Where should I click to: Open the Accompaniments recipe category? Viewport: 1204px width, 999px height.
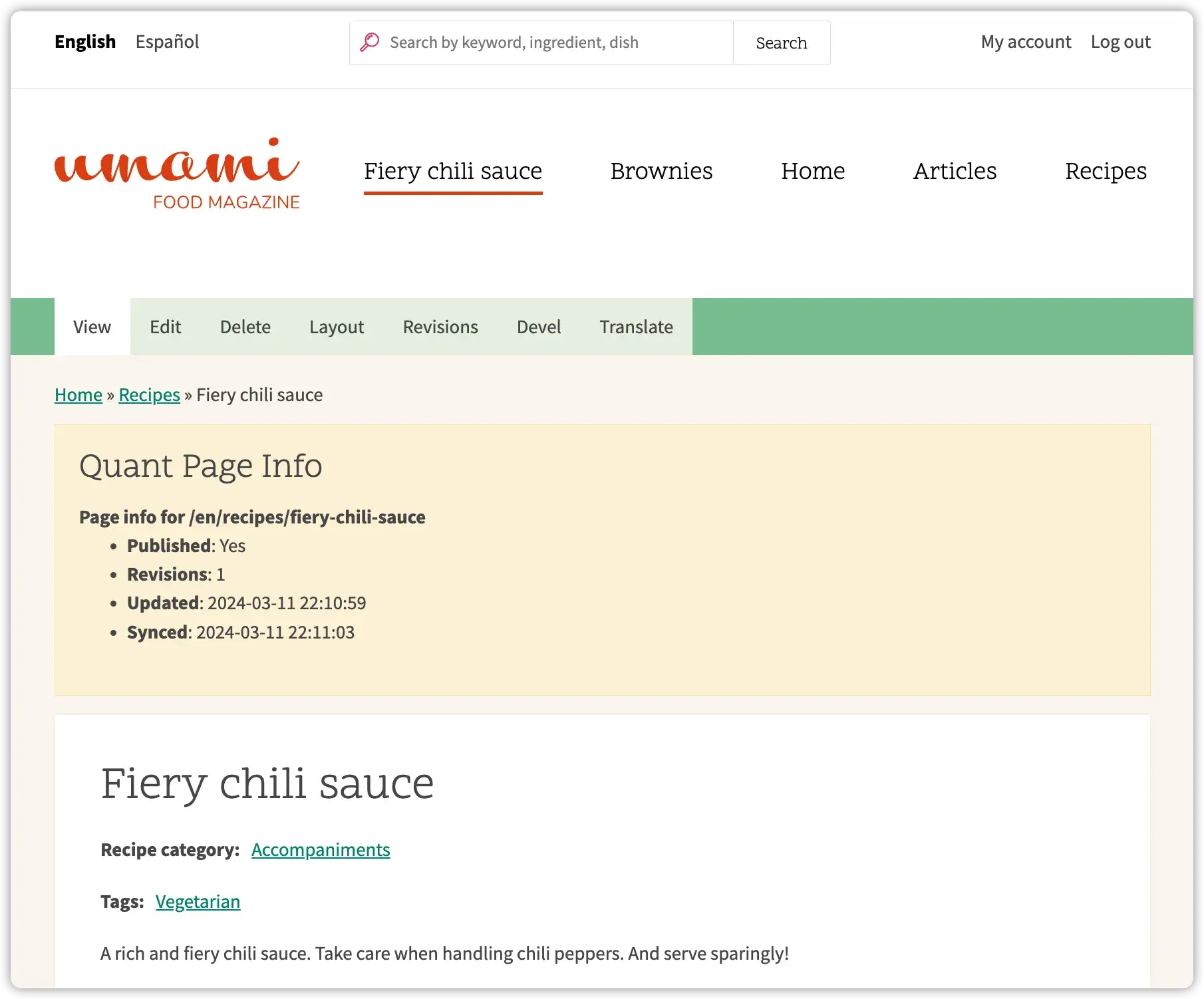(320, 849)
